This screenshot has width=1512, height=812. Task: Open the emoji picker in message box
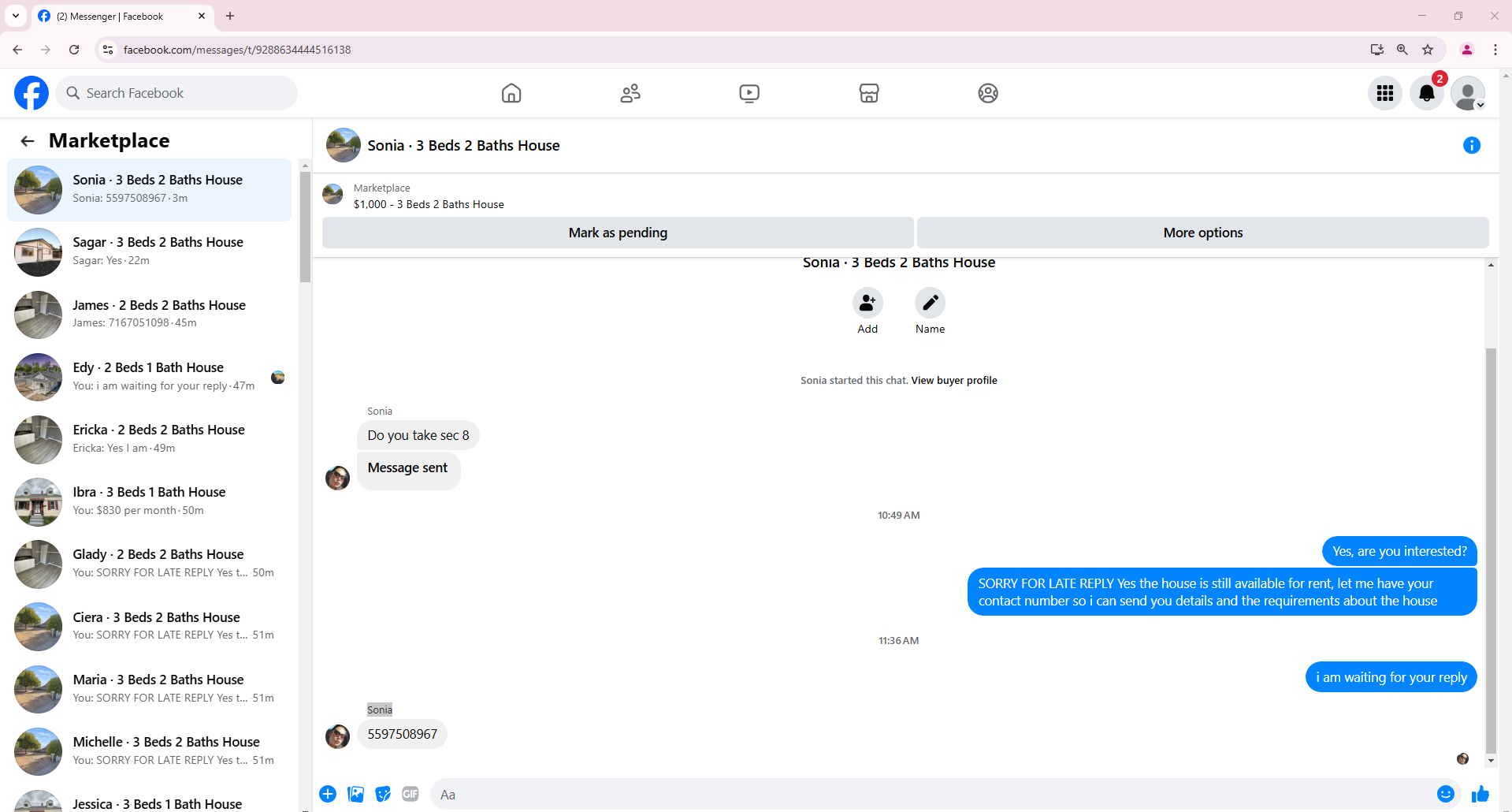(x=1445, y=794)
